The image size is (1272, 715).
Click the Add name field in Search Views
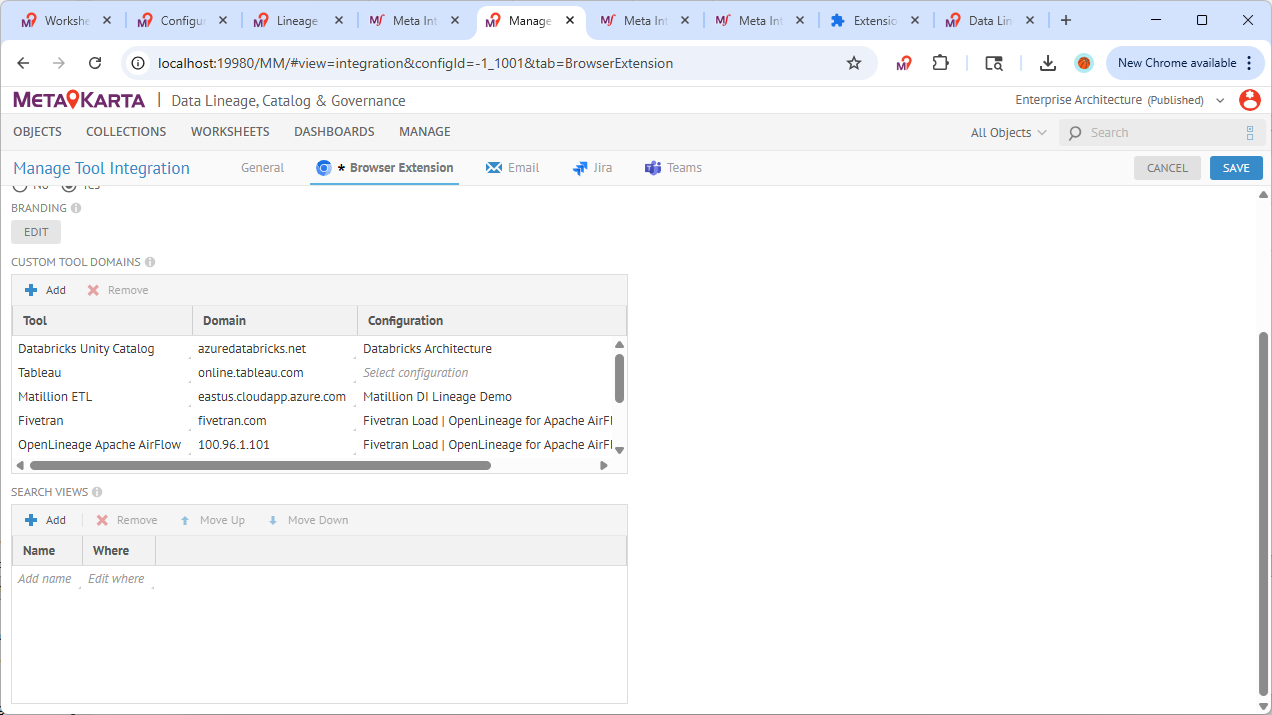[x=45, y=579]
